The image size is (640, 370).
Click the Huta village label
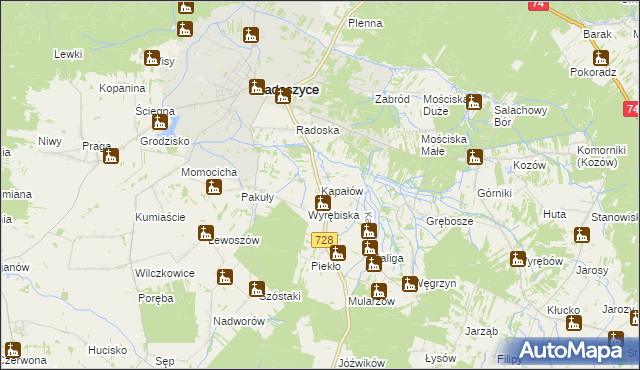click(x=554, y=214)
